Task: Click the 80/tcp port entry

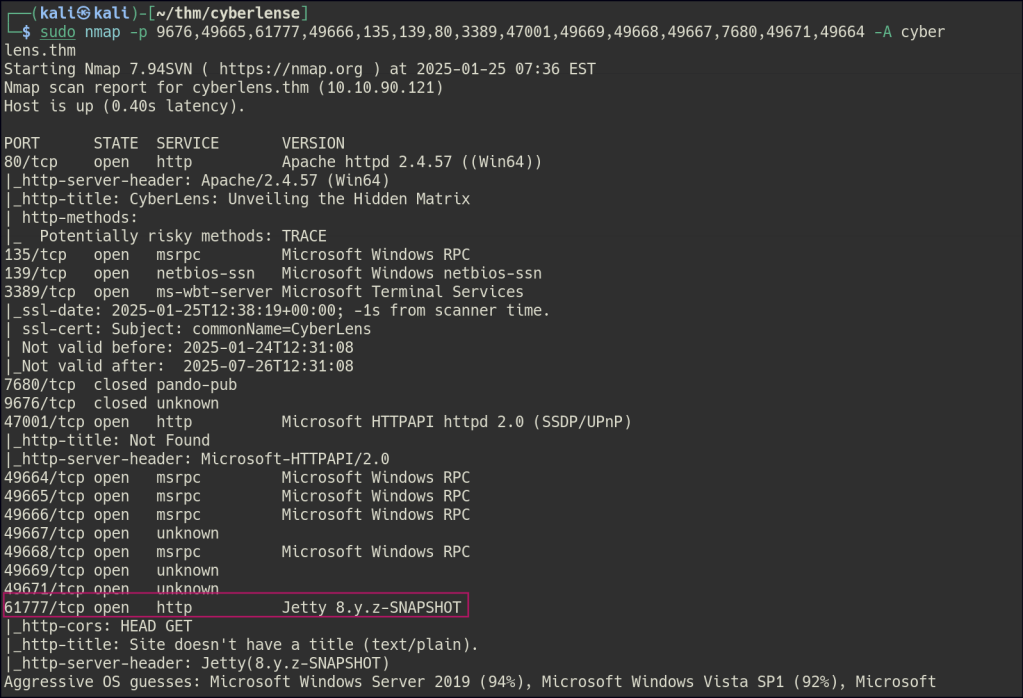Action: (26, 162)
